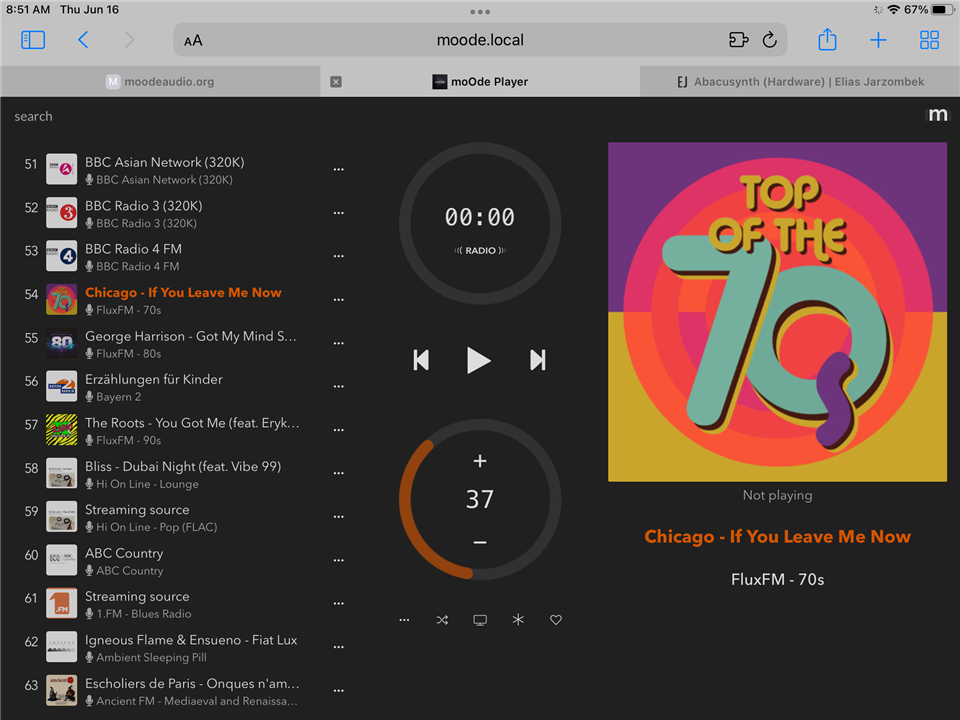The height and width of the screenshot is (720, 960).
Task: Skip to the previous track
Action: click(x=421, y=360)
